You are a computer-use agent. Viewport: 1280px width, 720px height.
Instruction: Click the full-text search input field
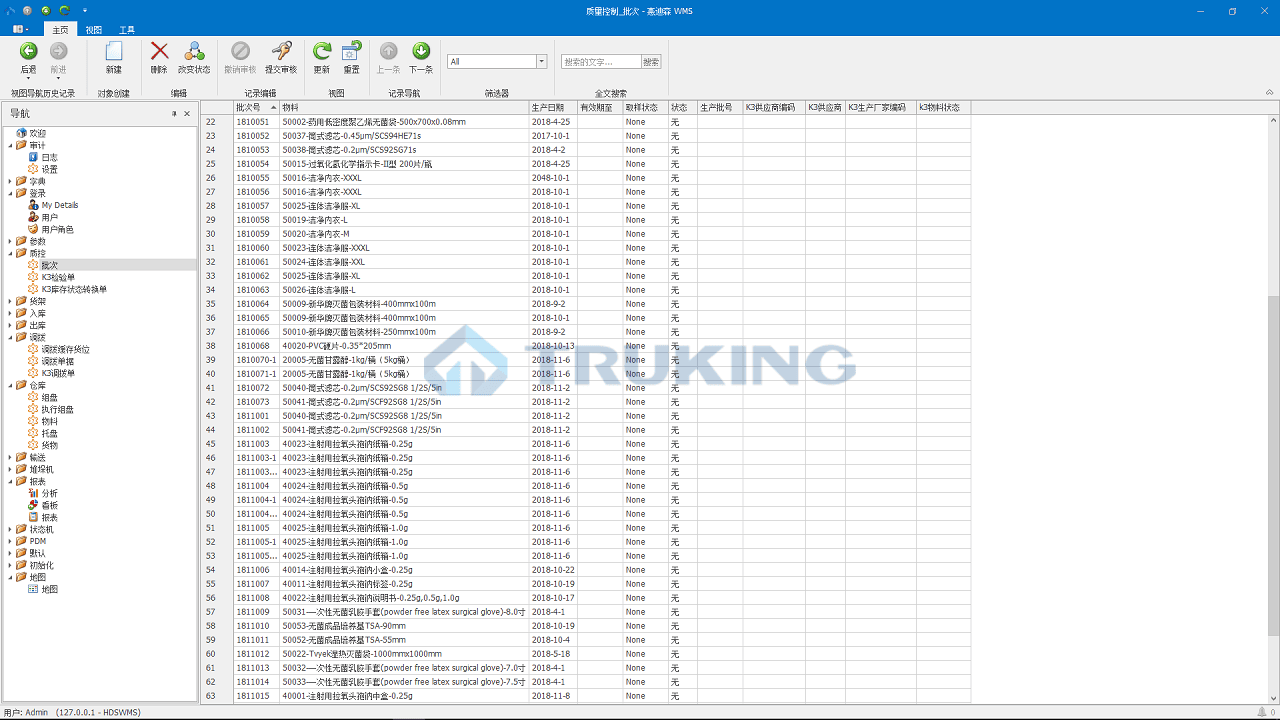click(600, 62)
